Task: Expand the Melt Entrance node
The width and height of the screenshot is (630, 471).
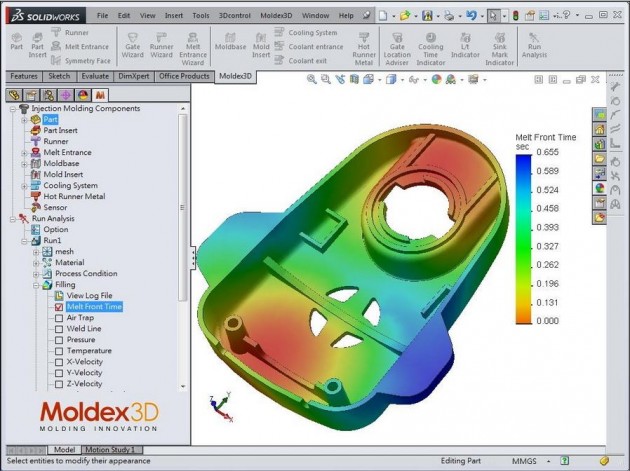Action: coord(24,153)
